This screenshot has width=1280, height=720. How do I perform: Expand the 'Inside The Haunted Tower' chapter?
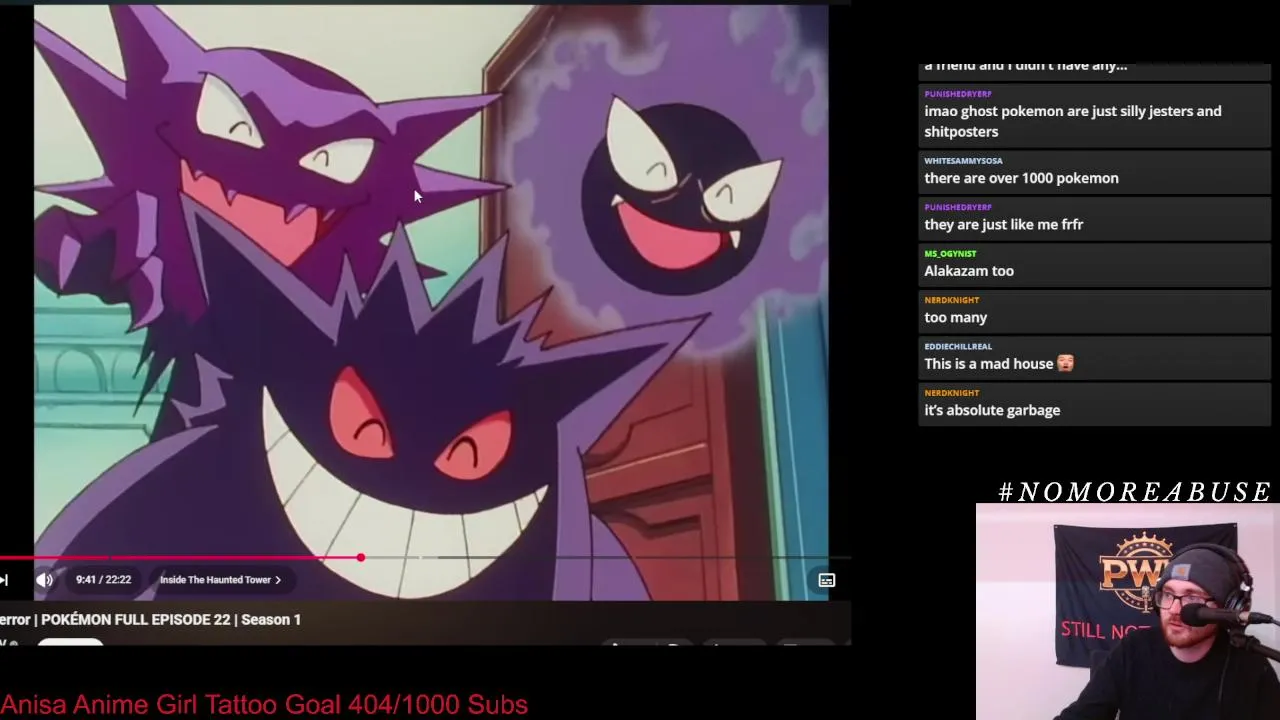coord(220,580)
